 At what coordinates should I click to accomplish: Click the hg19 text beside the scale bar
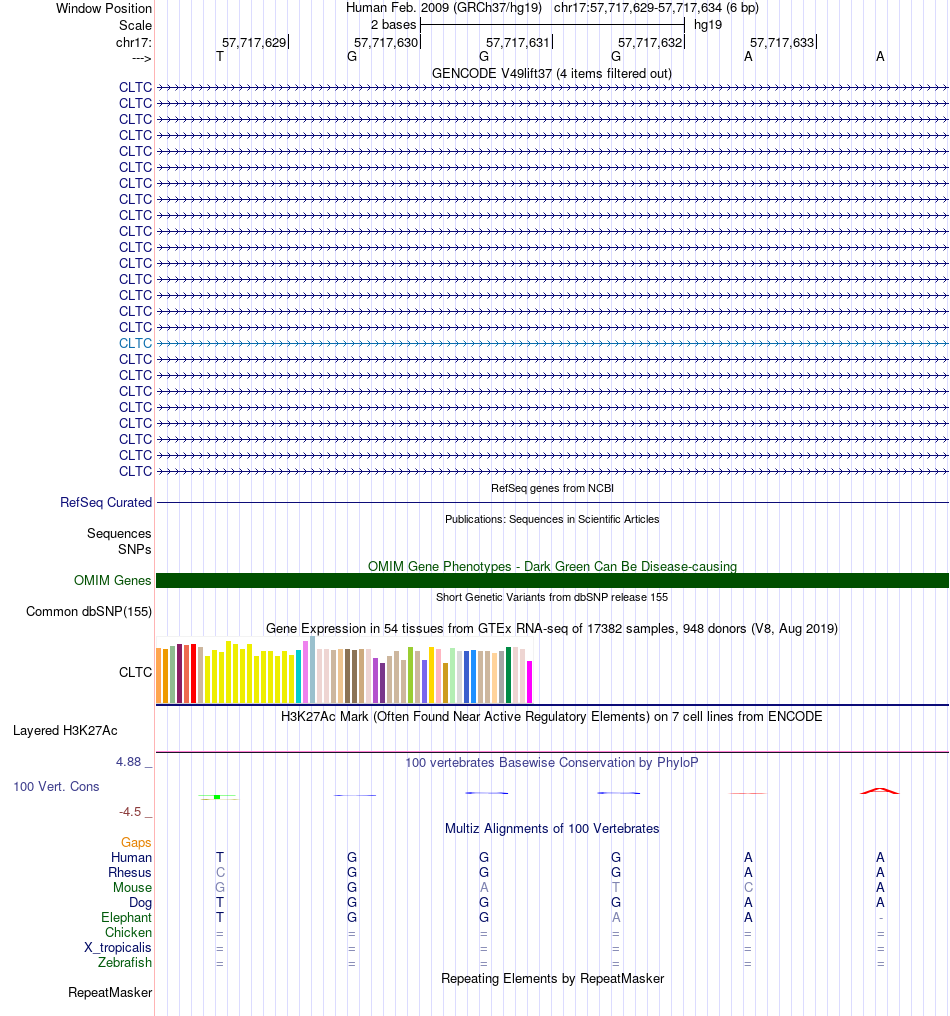click(x=708, y=25)
